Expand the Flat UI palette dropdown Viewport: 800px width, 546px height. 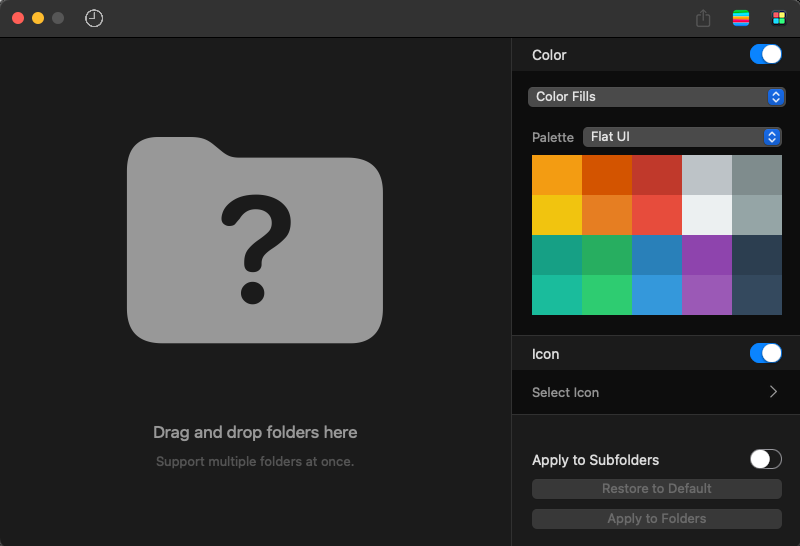click(682, 137)
